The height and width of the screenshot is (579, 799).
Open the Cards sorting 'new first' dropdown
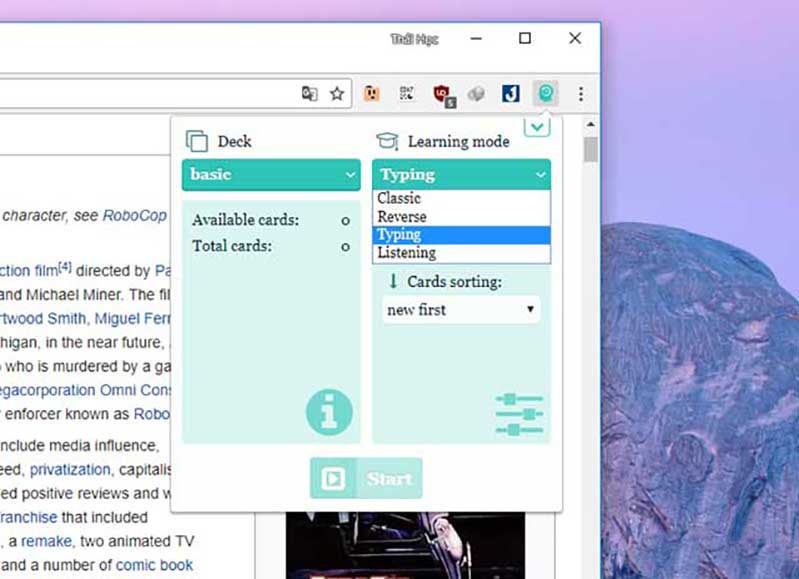pyautogui.click(x=461, y=310)
